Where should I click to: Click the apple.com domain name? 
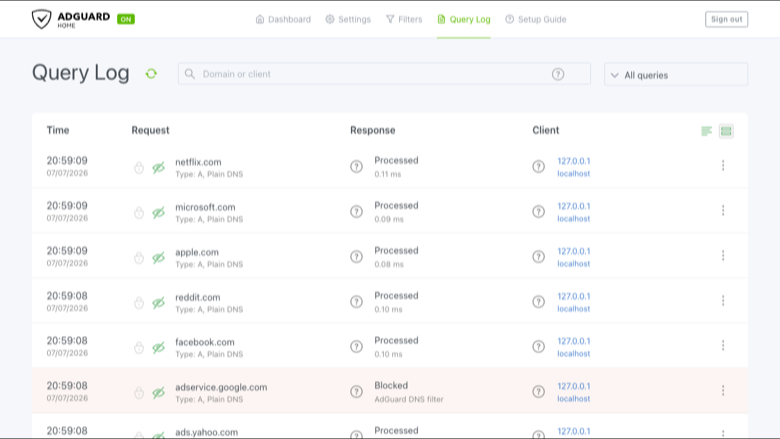click(x=197, y=252)
